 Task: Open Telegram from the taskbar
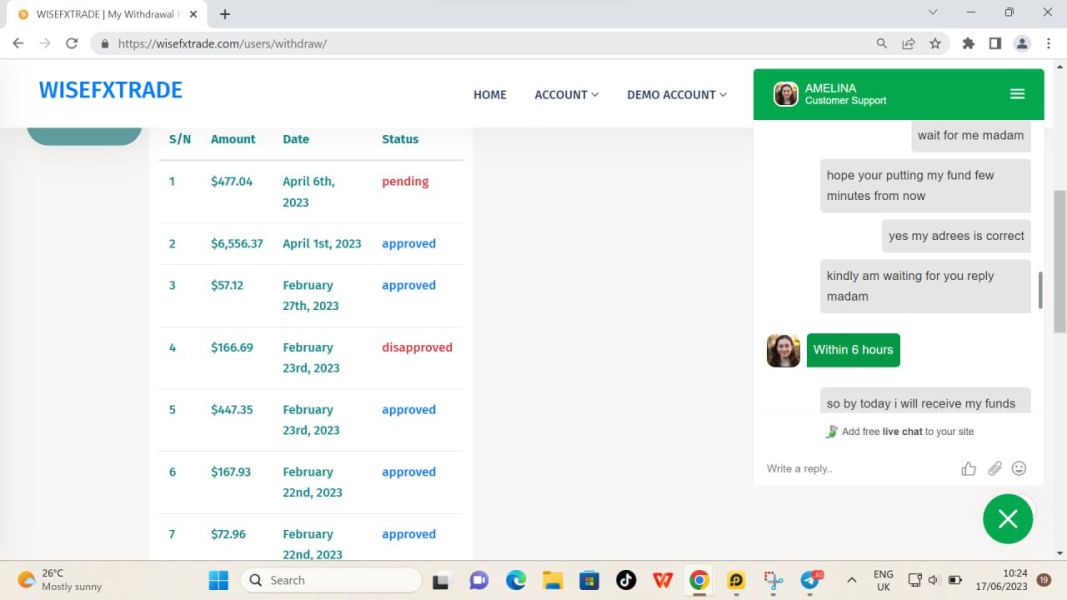810,580
